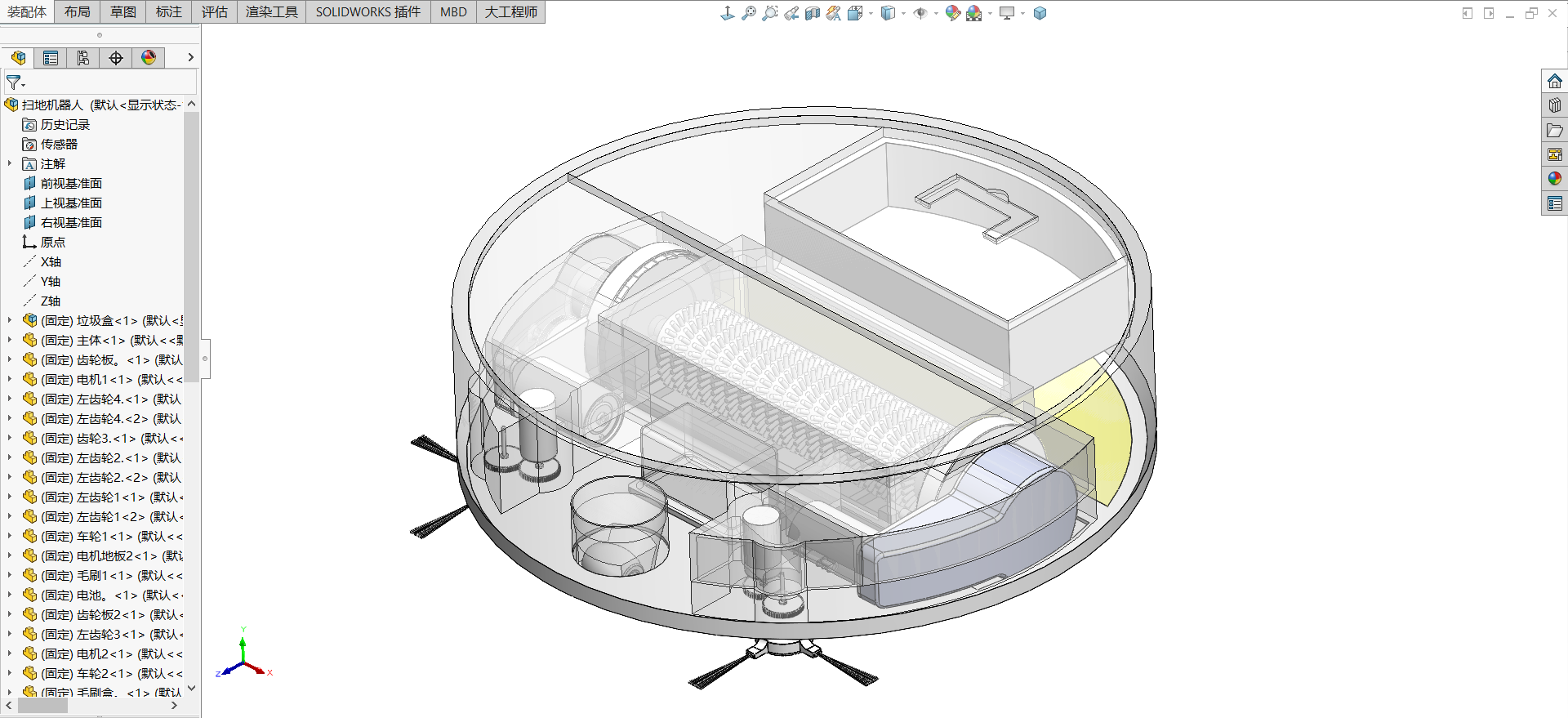Open the Dynamic Annotation Views icon
Image resolution: width=1568 pixels, height=718 pixels.
click(833, 13)
